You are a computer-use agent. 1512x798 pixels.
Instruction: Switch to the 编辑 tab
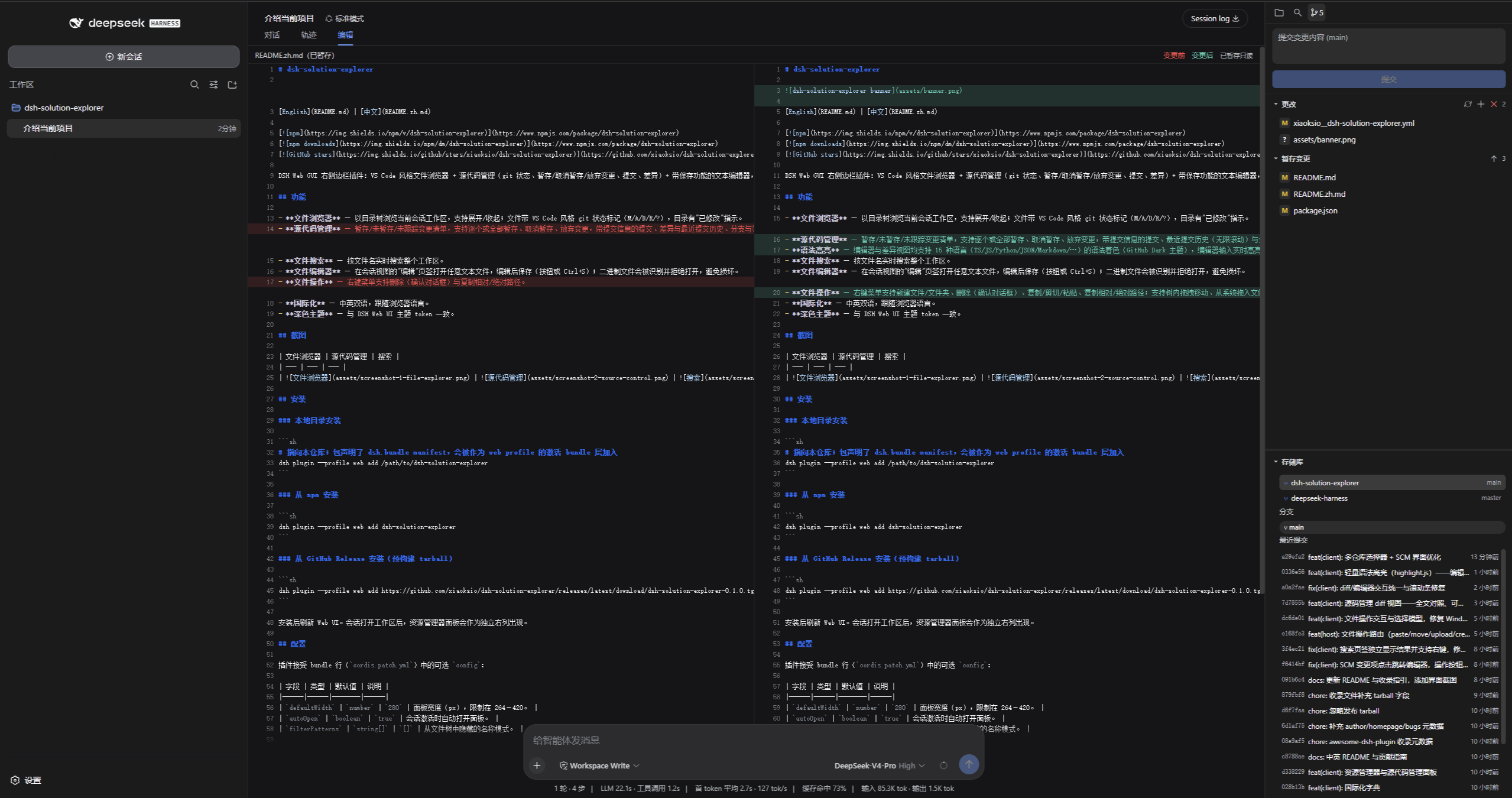(345, 35)
